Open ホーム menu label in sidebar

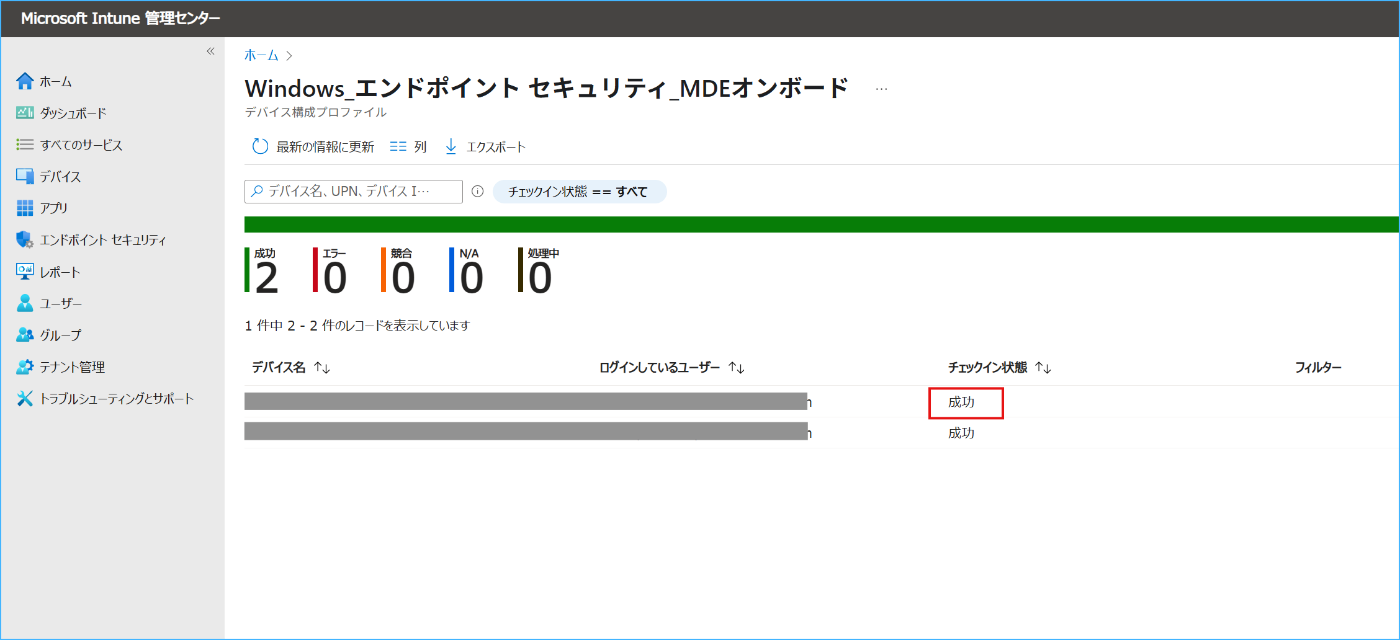(x=56, y=81)
